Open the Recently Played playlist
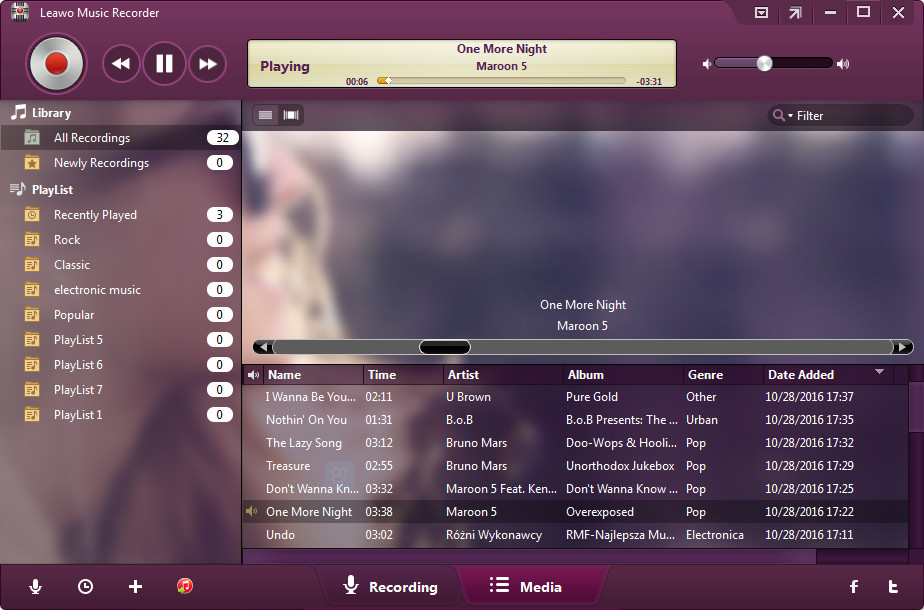The height and width of the screenshot is (610, 924). (120, 215)
